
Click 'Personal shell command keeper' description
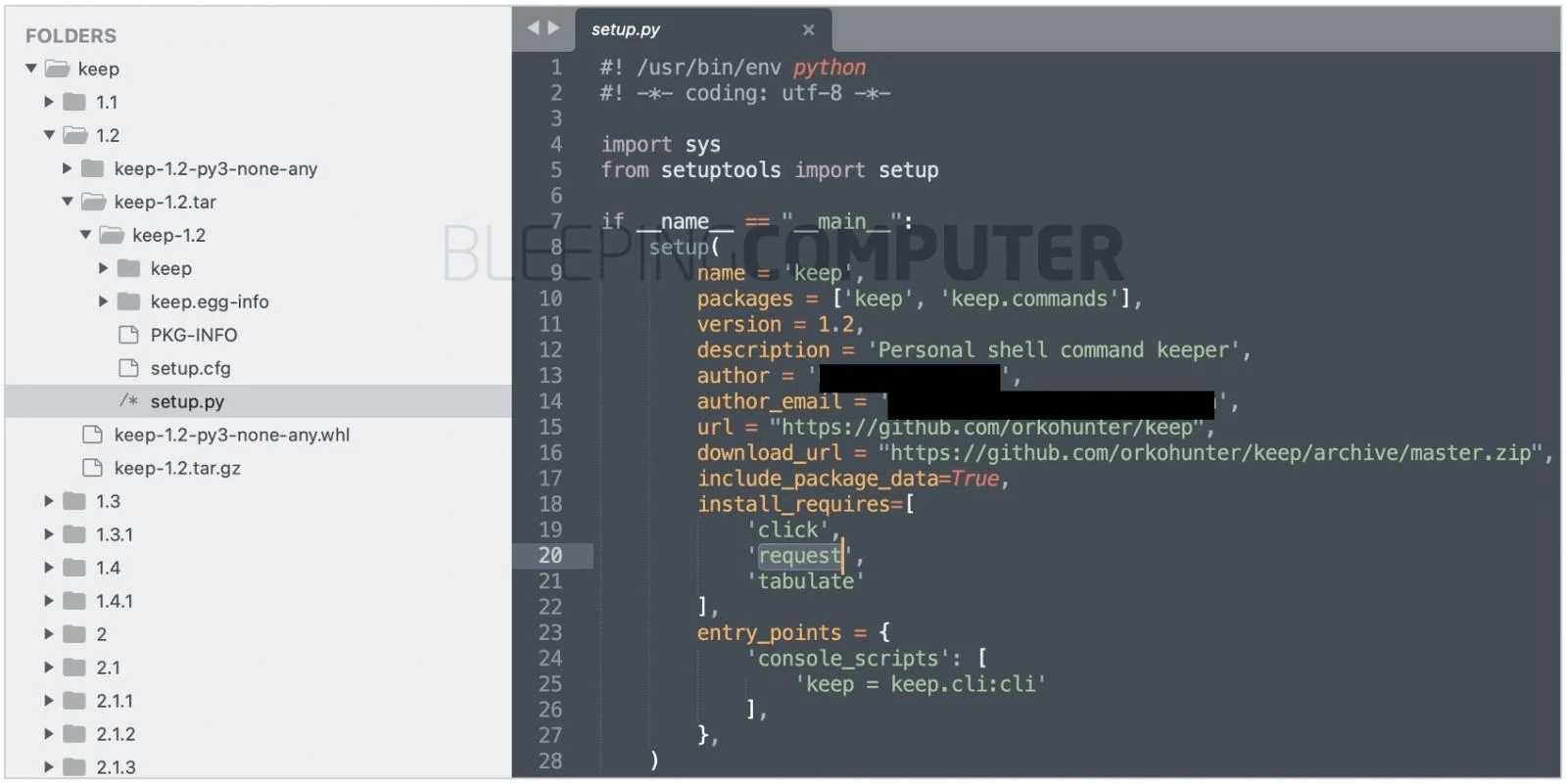1054,349
